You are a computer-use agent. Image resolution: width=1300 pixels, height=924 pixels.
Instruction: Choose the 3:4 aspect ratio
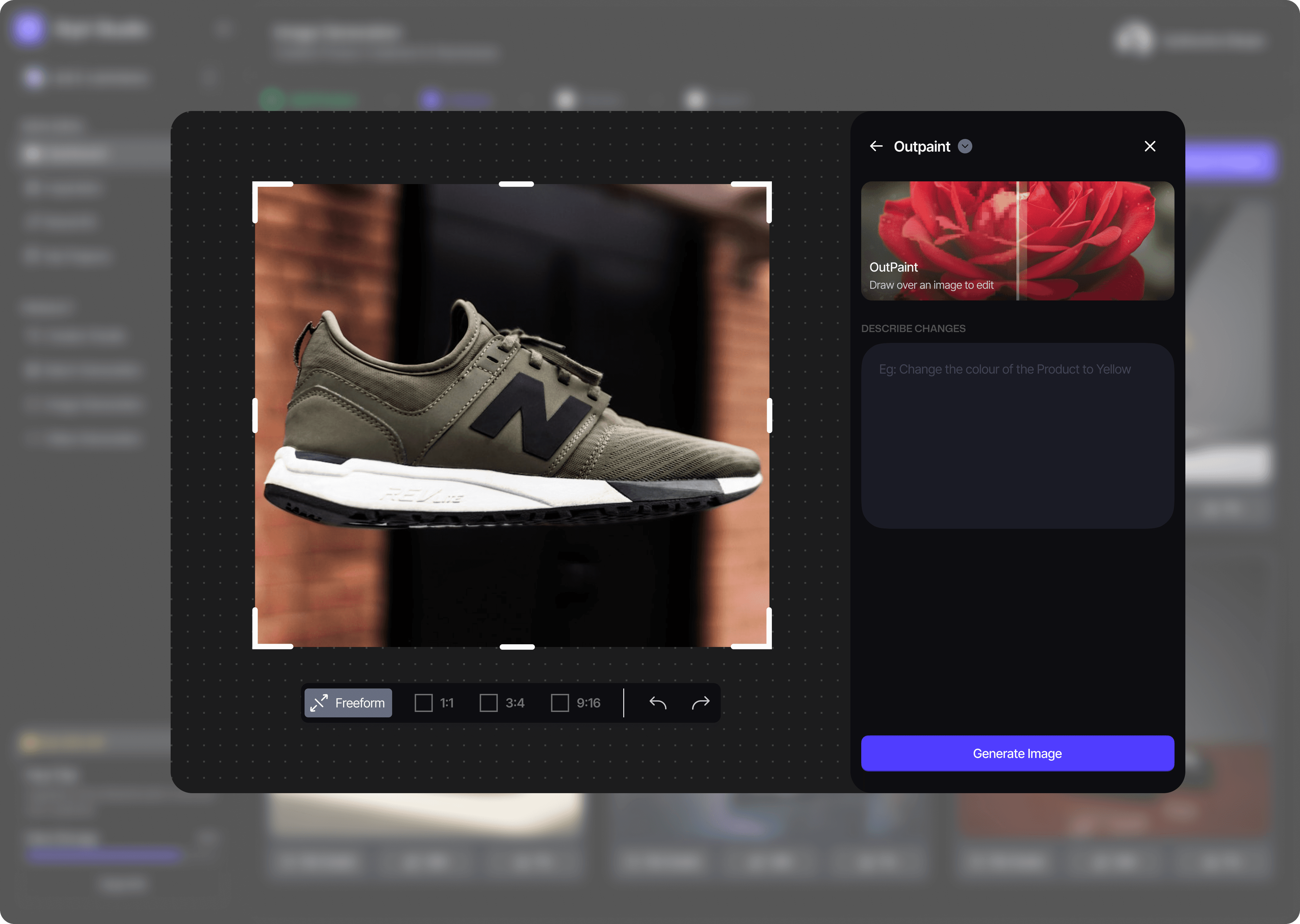[501, 703]
